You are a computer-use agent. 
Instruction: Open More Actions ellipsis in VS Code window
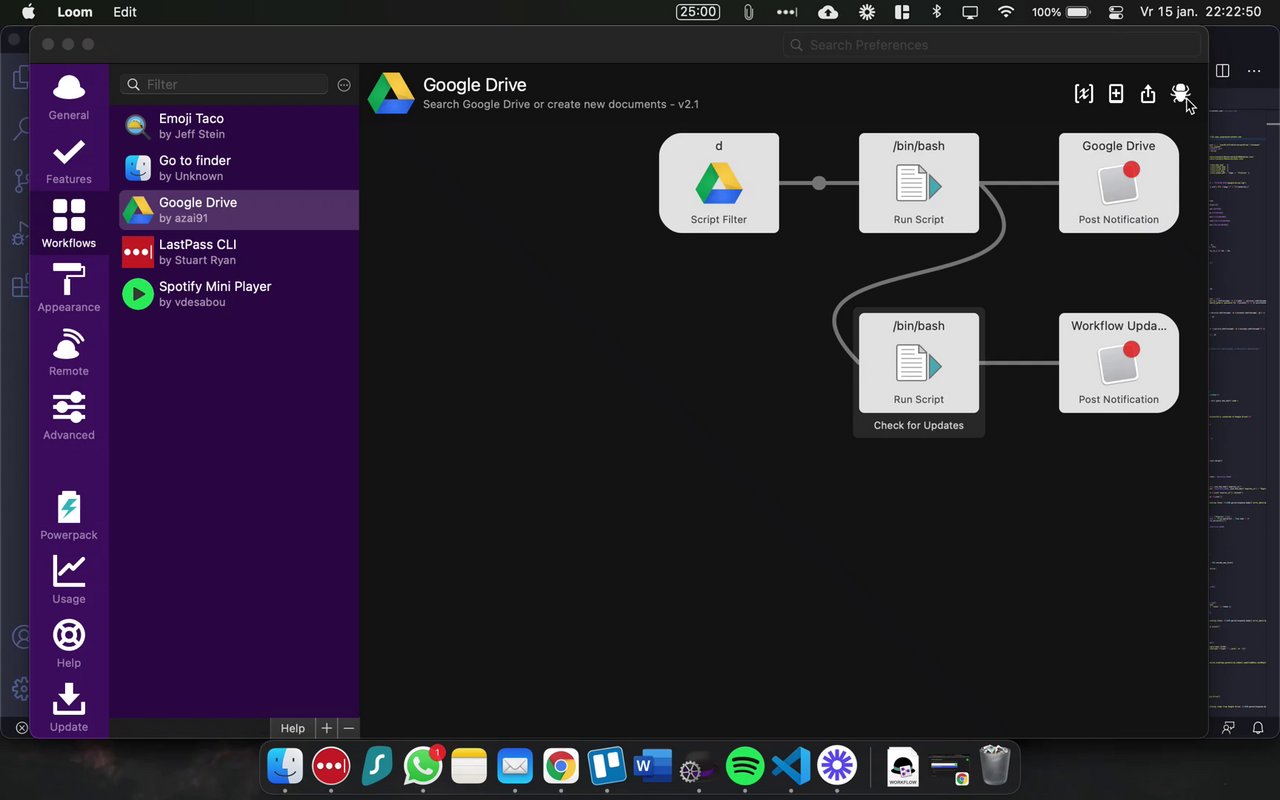[x=1254, y=71]
